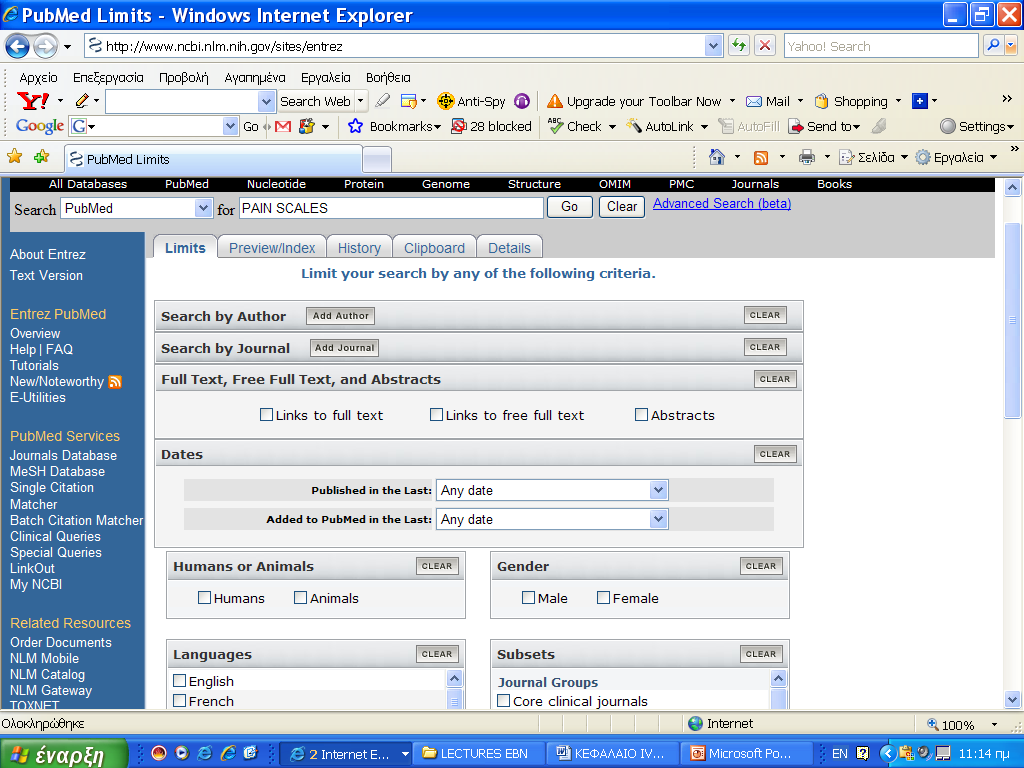Open the Details tab

509,248
